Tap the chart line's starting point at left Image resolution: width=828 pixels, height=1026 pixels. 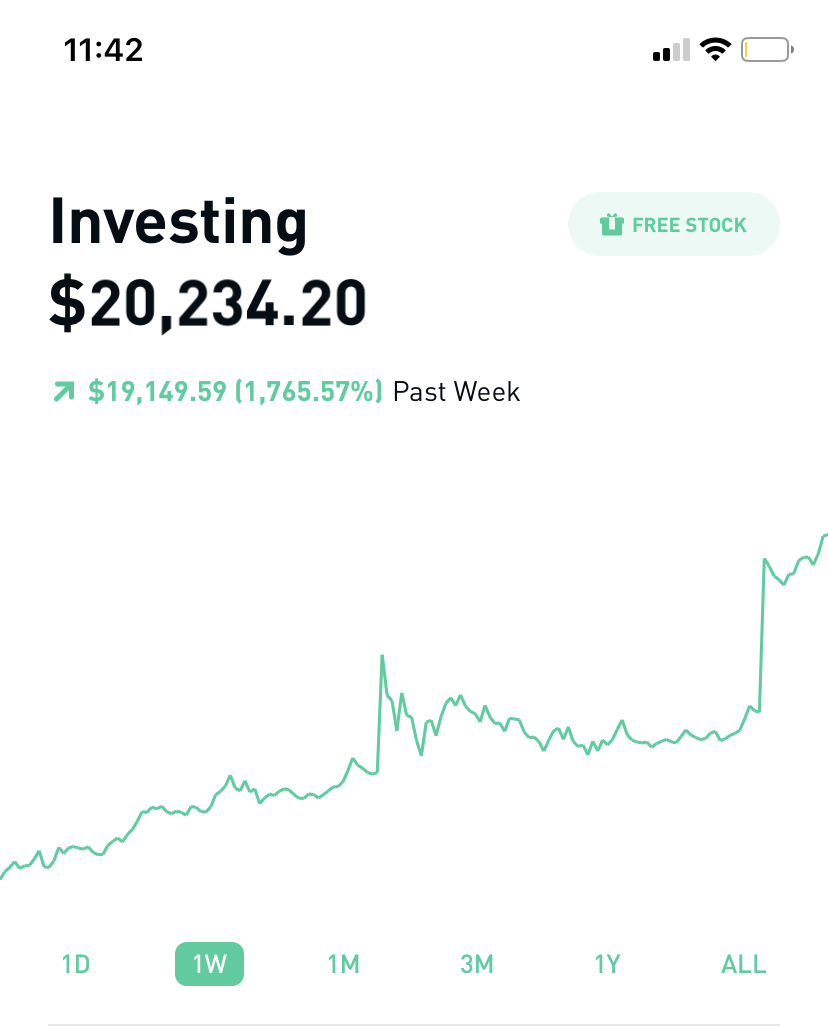coord(2,877)
